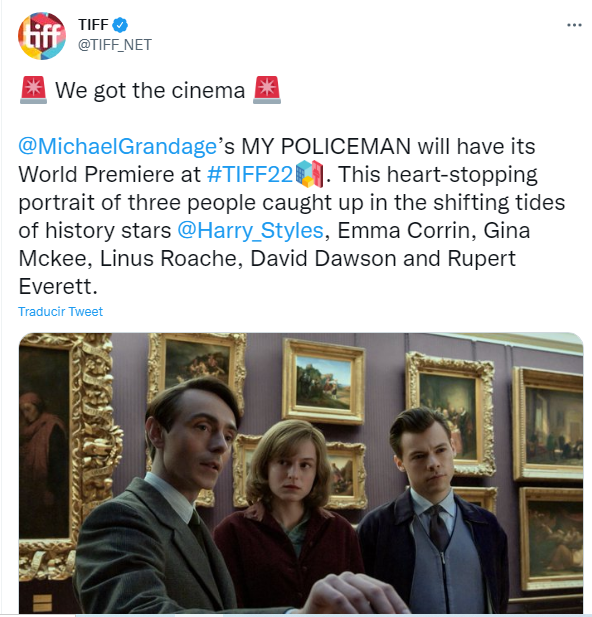The image size is (592, 617).
Task: Open the #TIFF22 hashtag
Action: click(x=250, y=174)
